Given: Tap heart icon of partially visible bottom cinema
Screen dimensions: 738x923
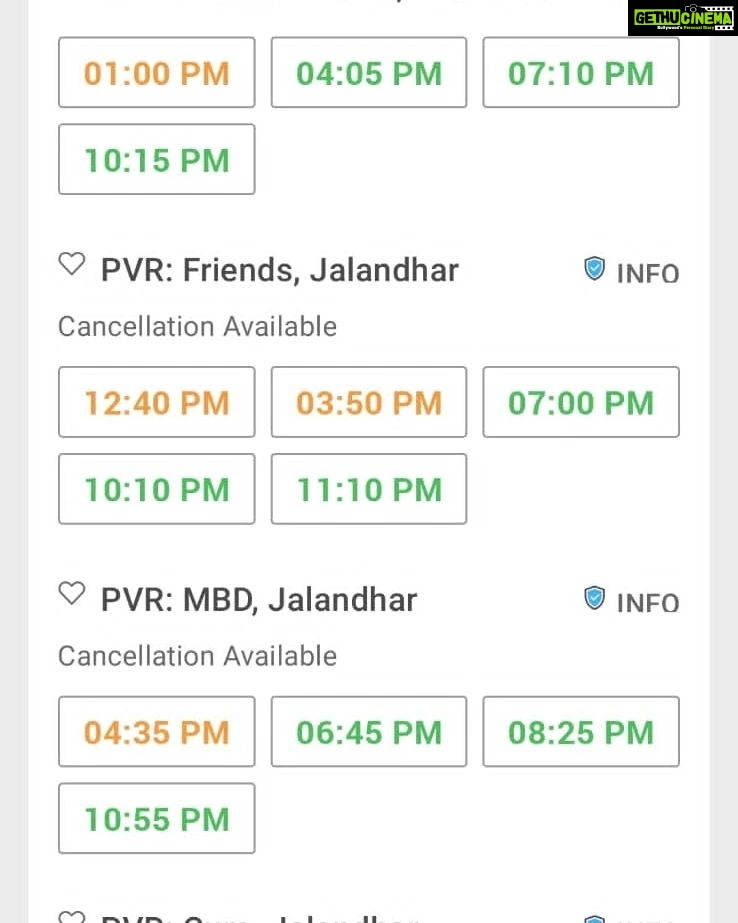Looking at the screenshot, I should (72, 917).
